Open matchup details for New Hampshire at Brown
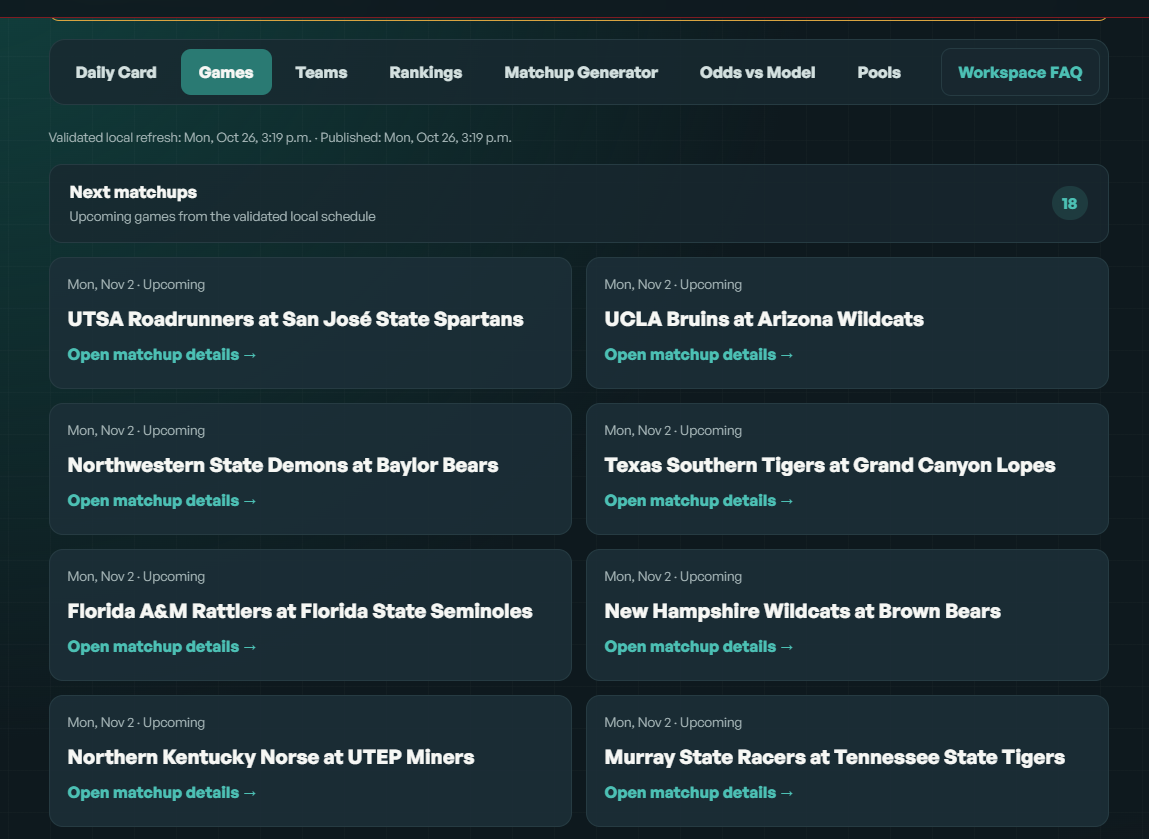The height and width of the screenshot is (839, 1149). point(698,646)
